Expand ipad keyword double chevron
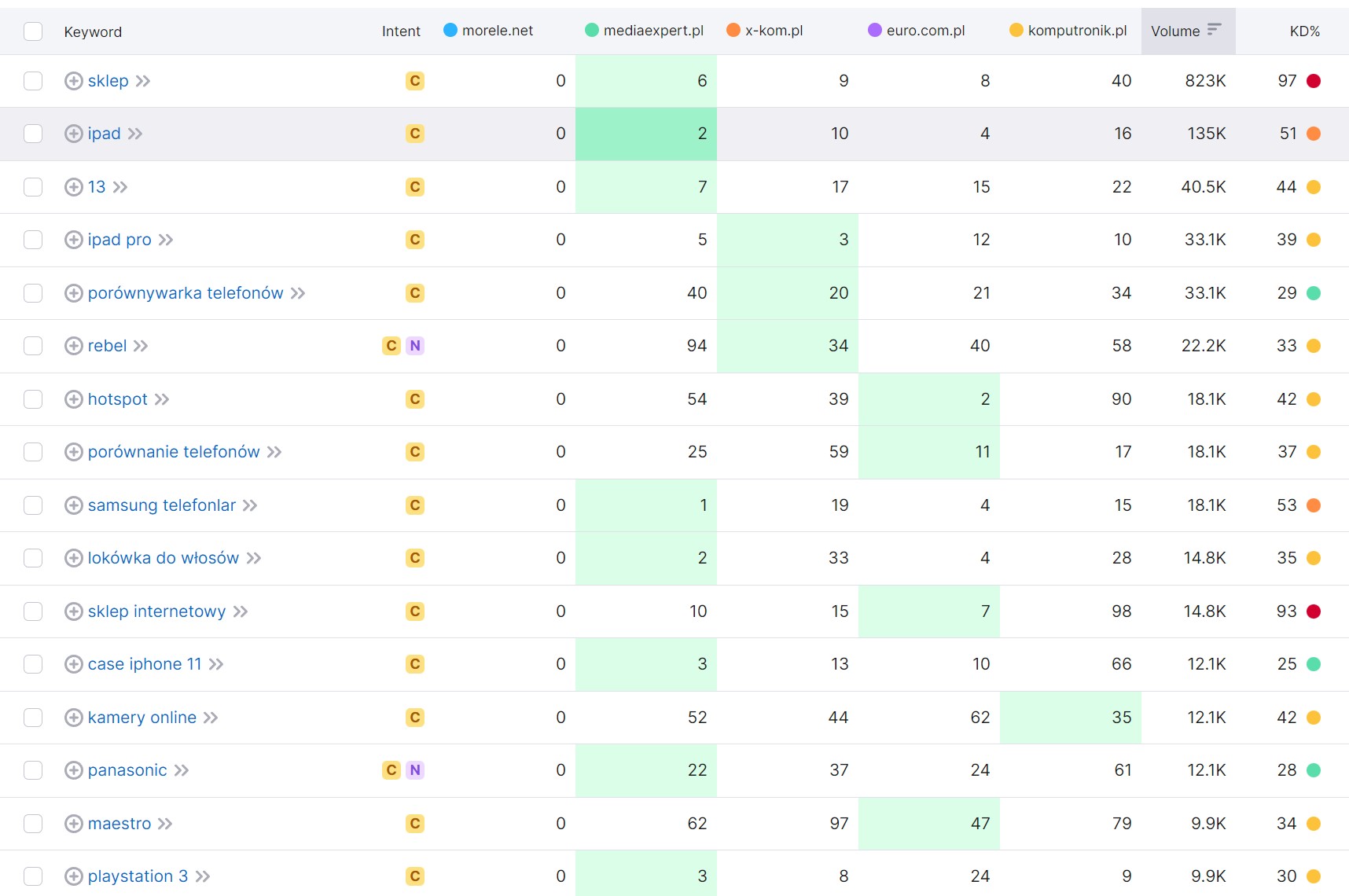1349x896 pixels. (x=135, y=134)
